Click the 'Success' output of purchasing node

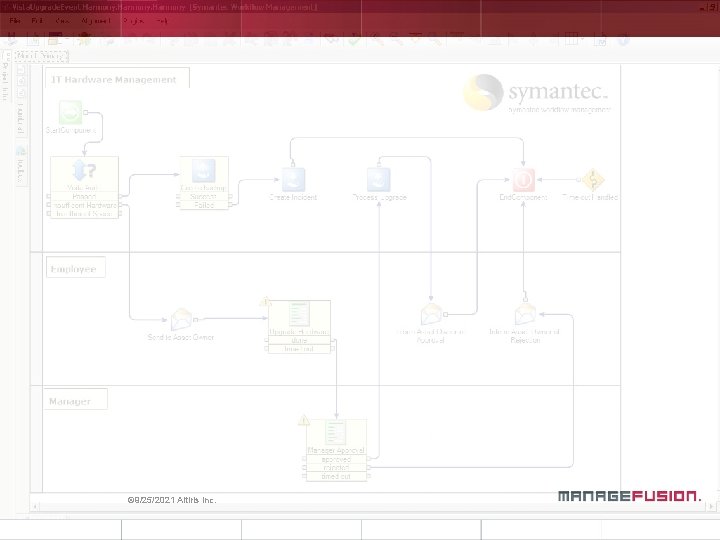tap(203, 197)
